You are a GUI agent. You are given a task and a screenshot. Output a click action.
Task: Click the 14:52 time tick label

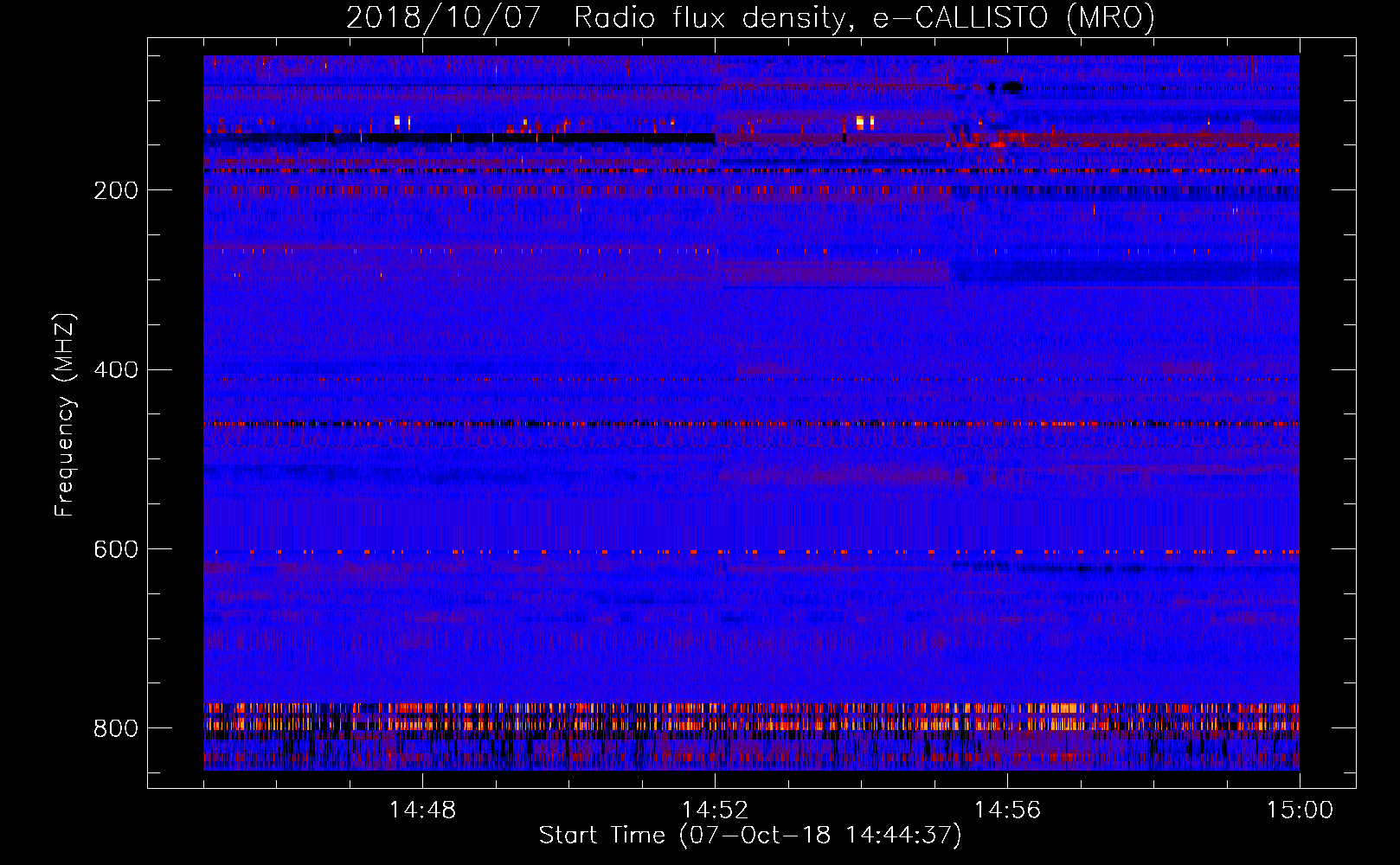coord(715,811)
